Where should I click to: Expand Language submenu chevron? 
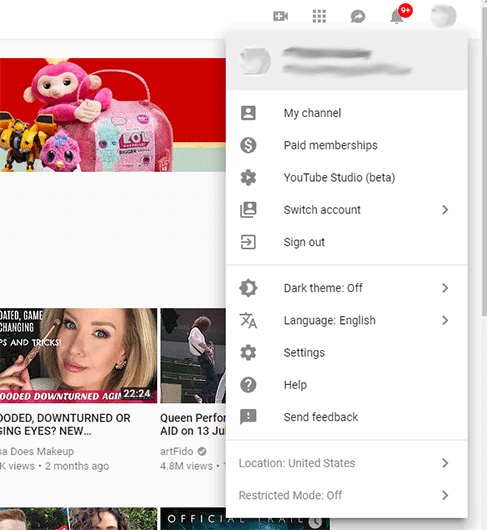445,320
